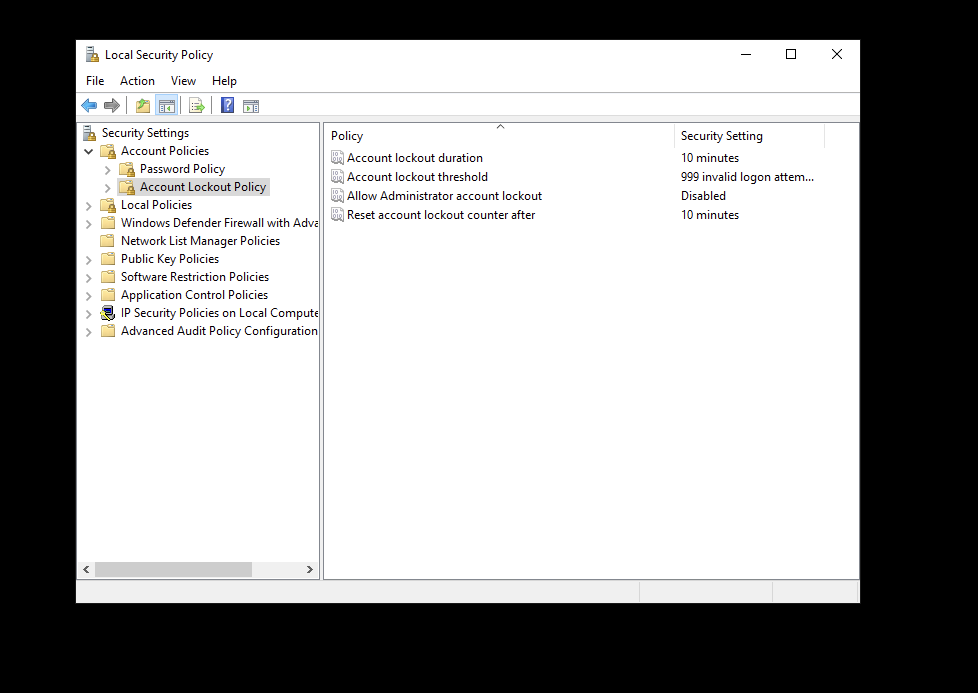Open the Action menu

click(x=137, y=81)
